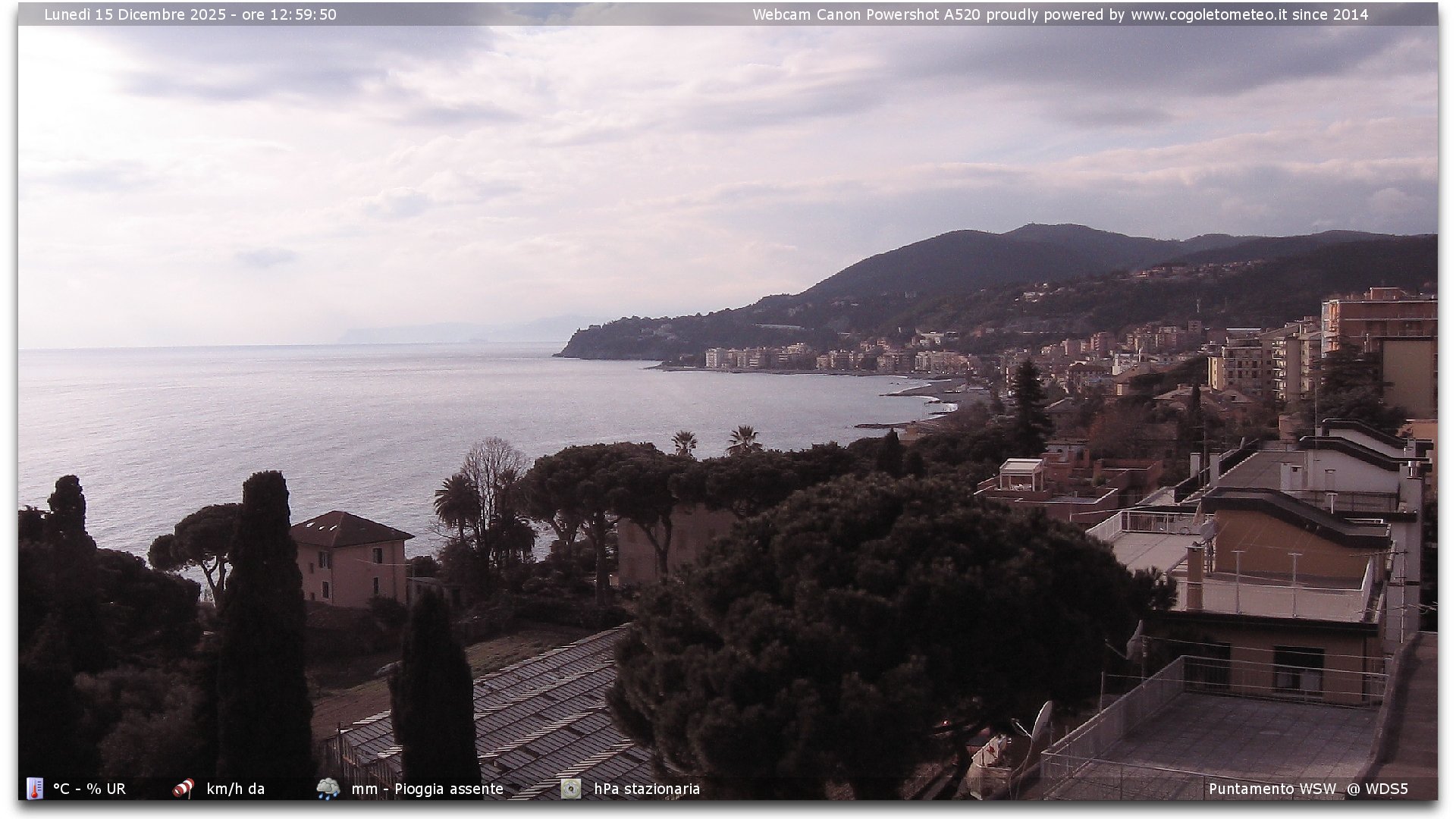Click the hPa stazionaria pressure text

pos(647,789)
